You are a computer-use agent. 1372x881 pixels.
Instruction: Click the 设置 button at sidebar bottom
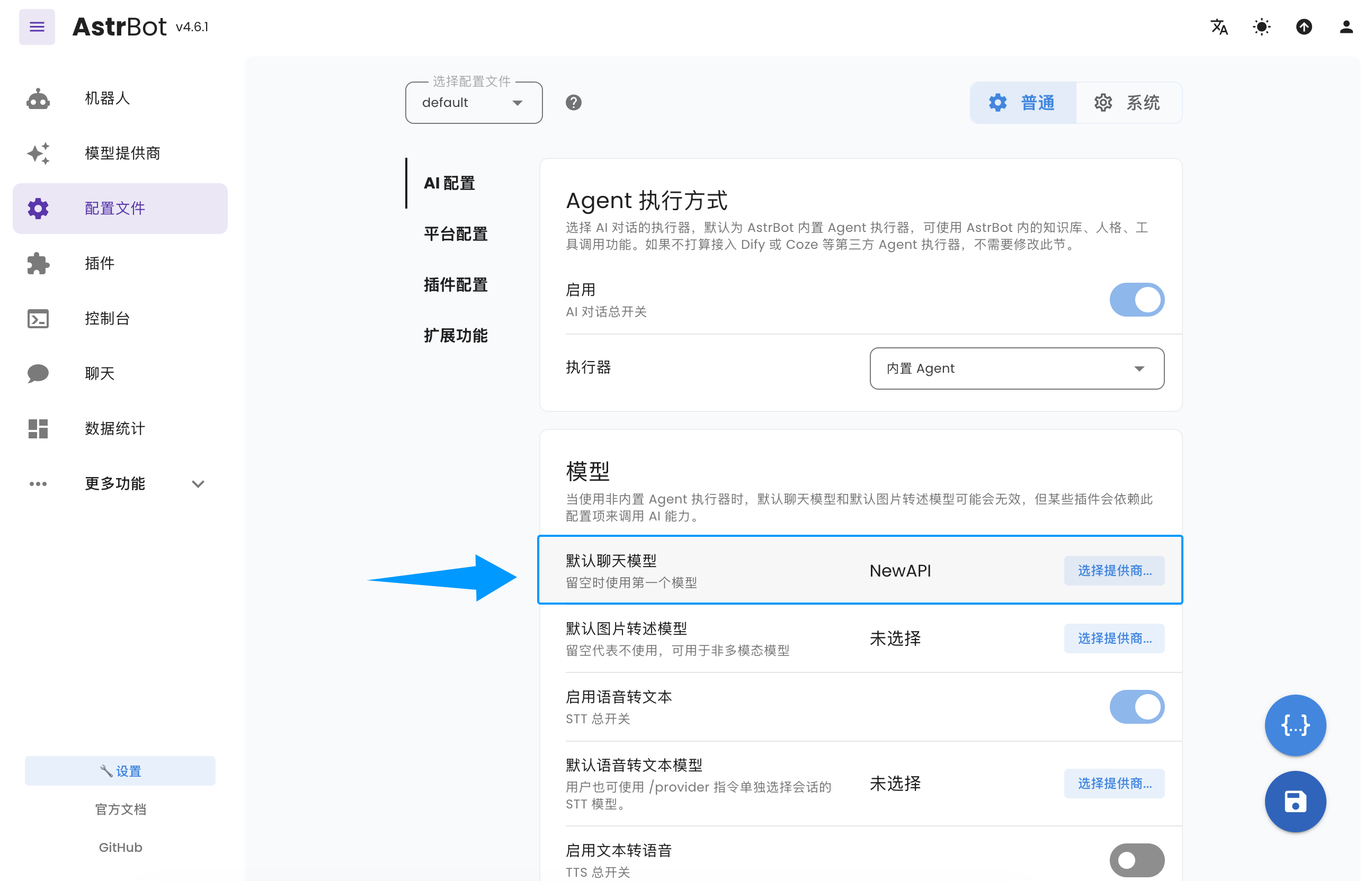[120, 770]
